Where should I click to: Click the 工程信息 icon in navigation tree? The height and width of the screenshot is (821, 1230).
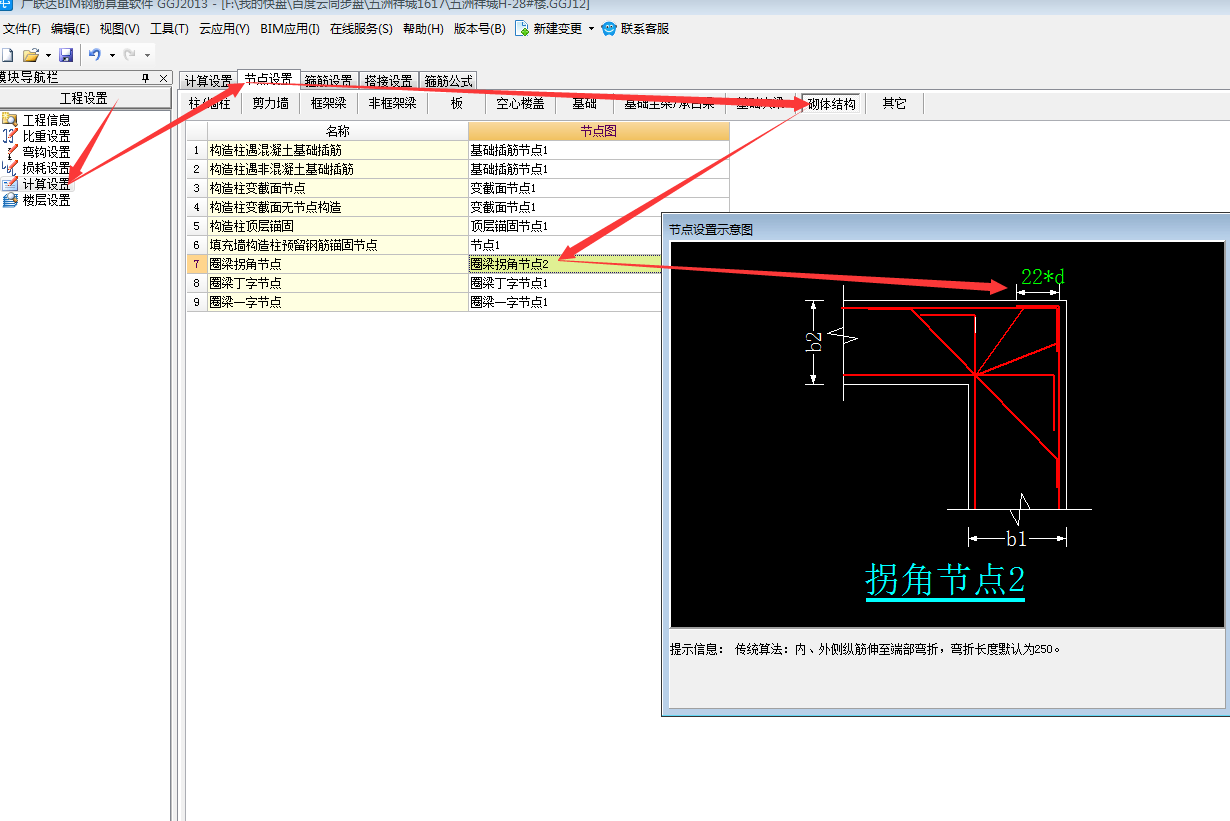10,120
